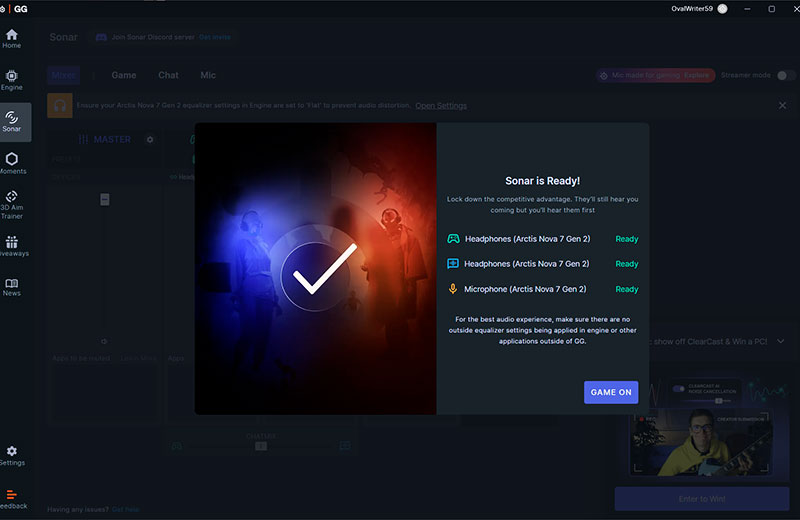Open Settings gear in sidebar

(x=12, y=456)
